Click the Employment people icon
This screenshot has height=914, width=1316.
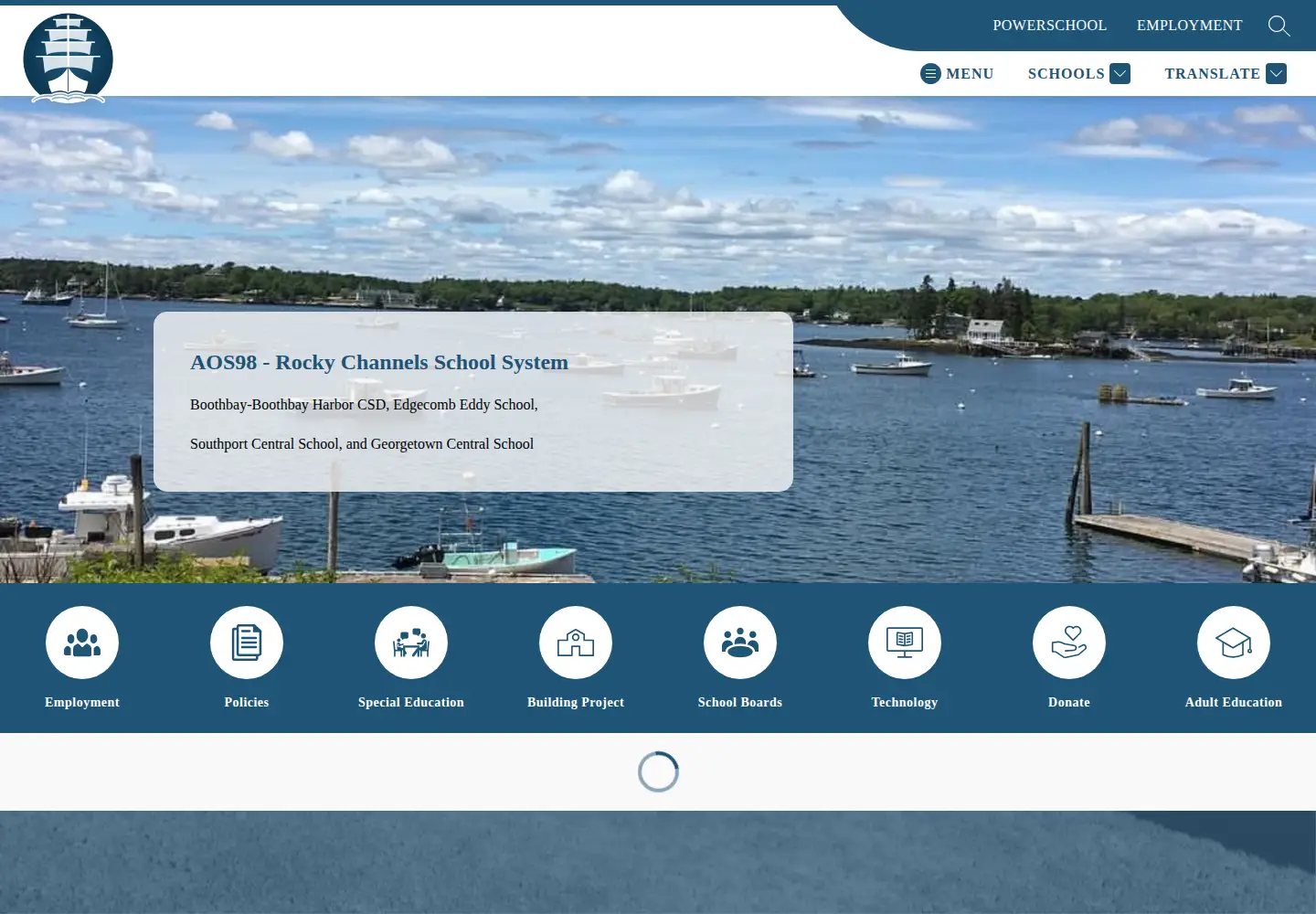click(x=82, y=643)
